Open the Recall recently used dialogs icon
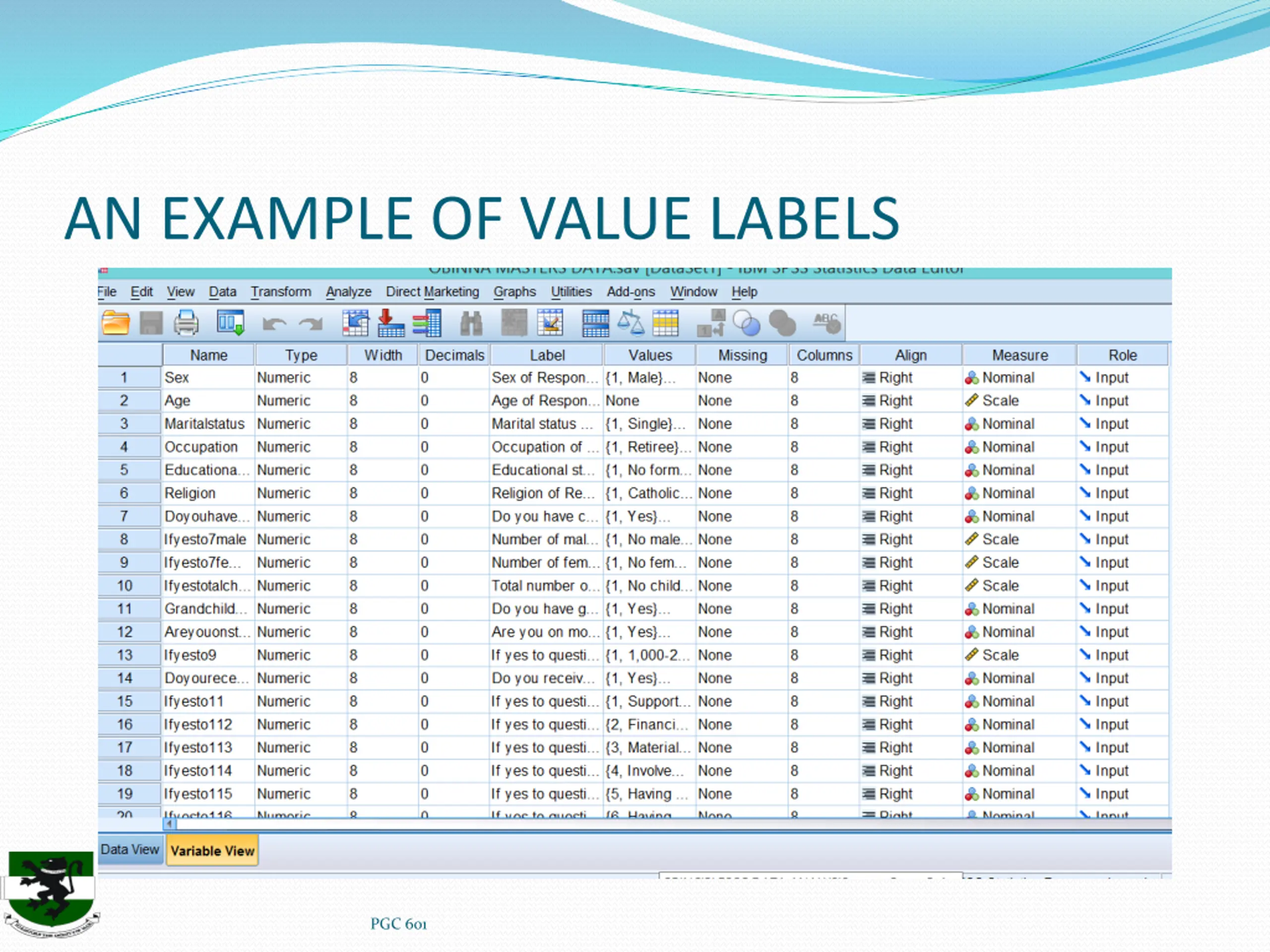The height and width of the screenshot is (952, 1270). pyautogui.click(x=231, y=322)
